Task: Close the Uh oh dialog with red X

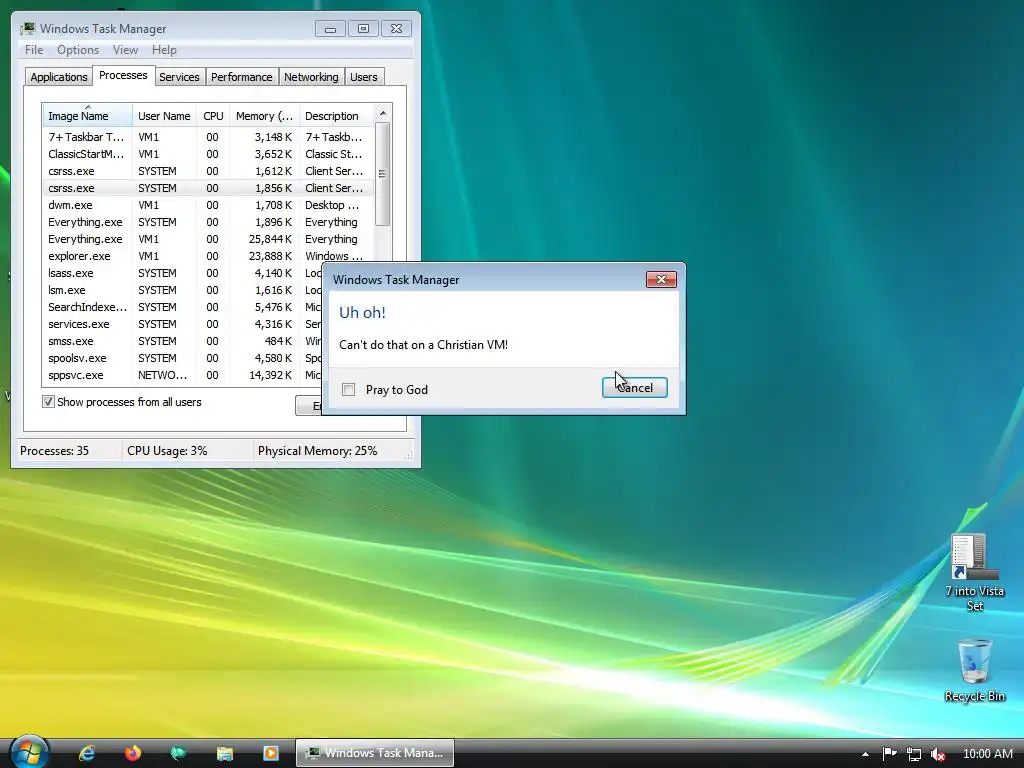Action: (661, 280)
